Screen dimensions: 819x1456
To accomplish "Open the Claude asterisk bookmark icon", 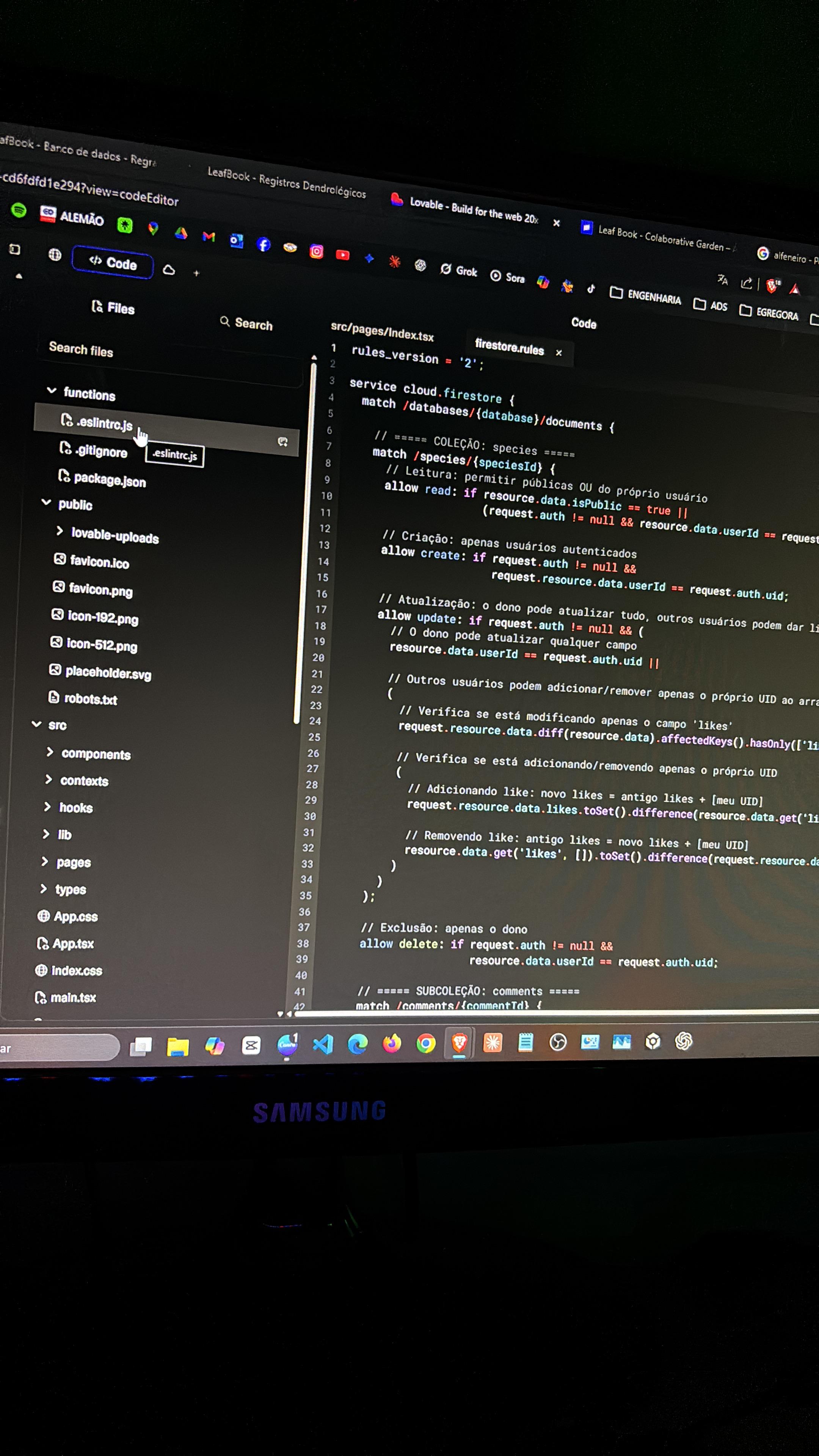I will click(394, 261).
